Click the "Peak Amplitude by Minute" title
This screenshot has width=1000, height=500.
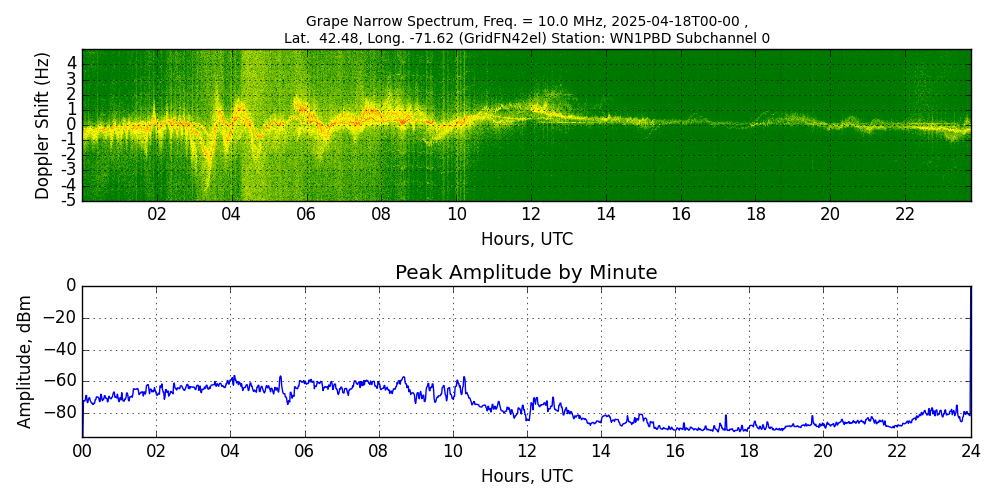click(526, 273)
